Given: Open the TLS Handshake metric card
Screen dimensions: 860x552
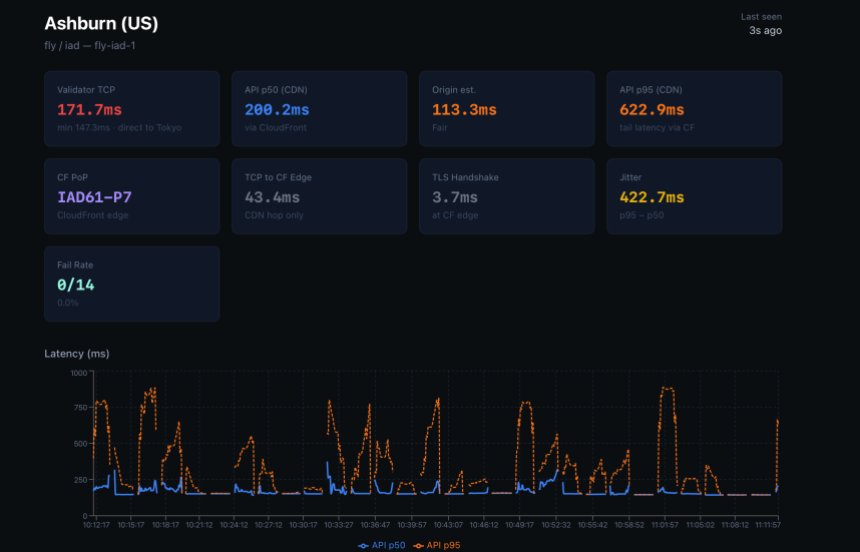Looking at the screenshot, I should click(x=506, y=196).
